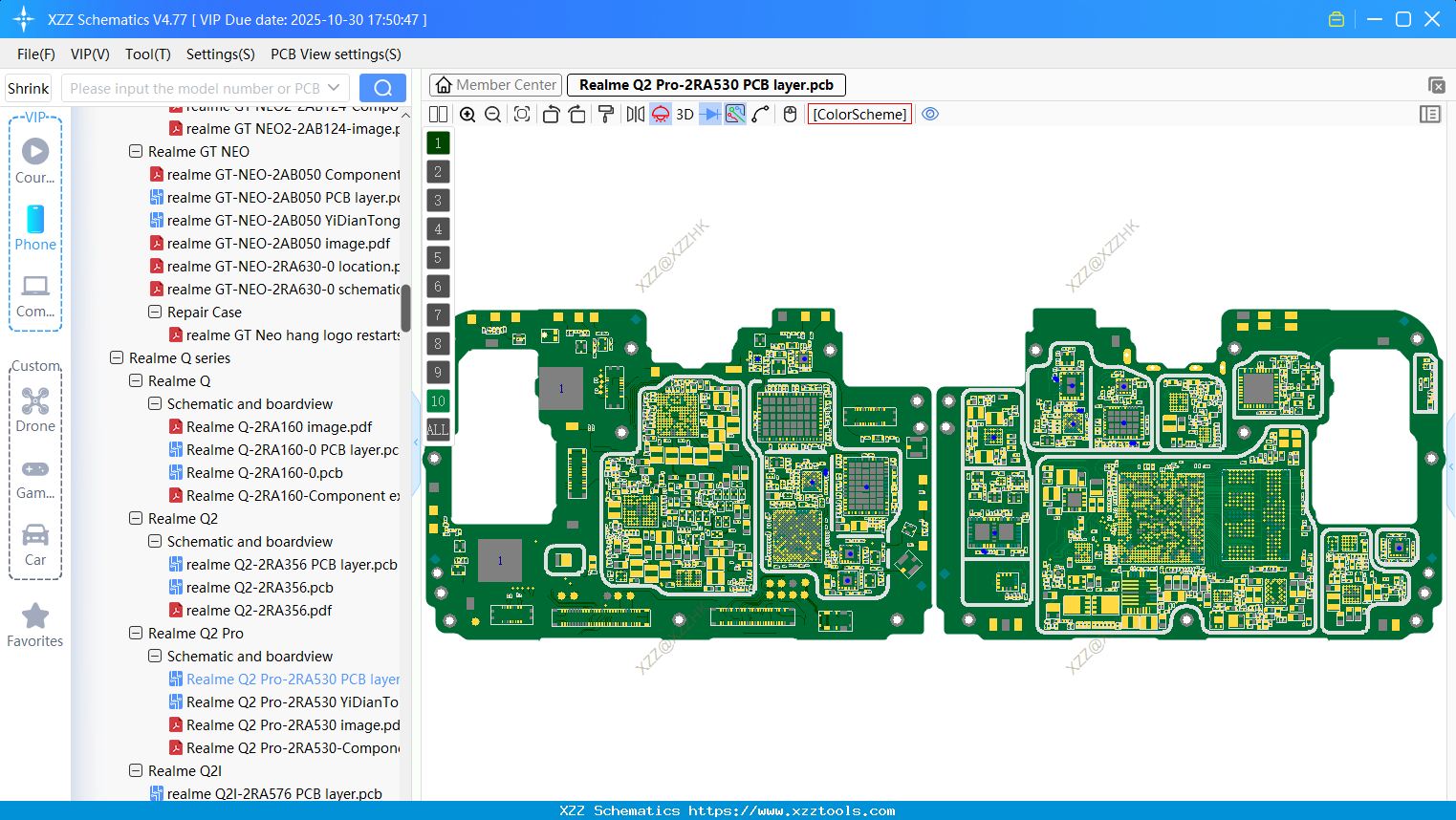Click the Shrink button
Screen dimensions: 1456x820
pyautogui.click(x=28, y=87)
